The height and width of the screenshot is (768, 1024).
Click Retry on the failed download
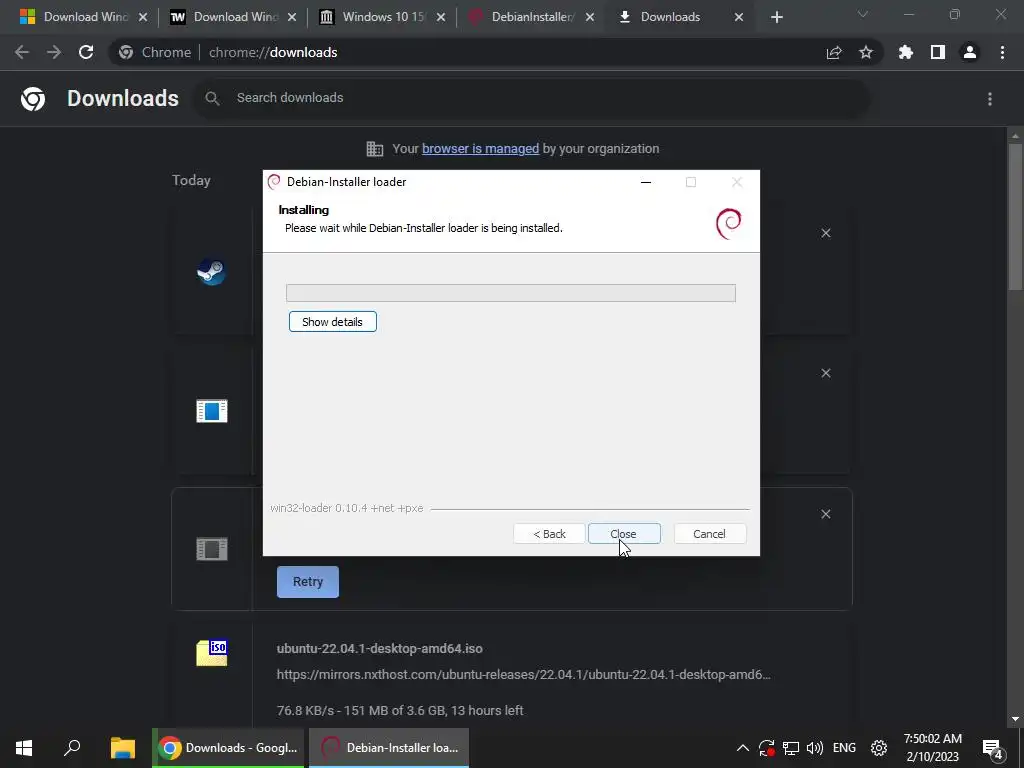point(308,581)
